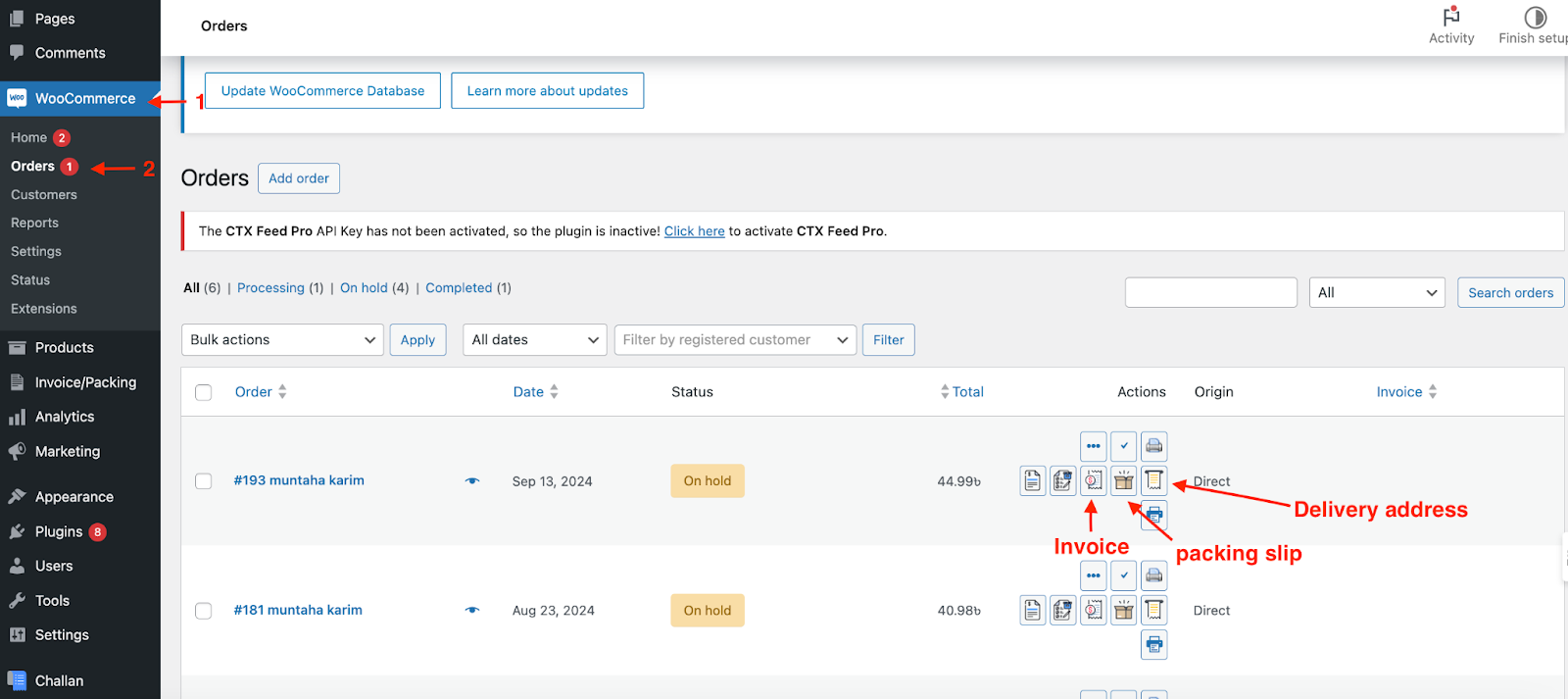Click the Filter button
The height and width of the screenshot is (699, 1568).
pos(889,340)
